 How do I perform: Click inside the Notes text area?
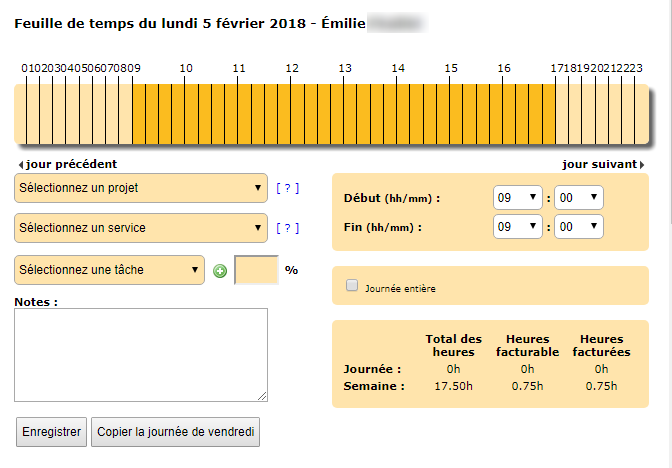pos(141,354)
